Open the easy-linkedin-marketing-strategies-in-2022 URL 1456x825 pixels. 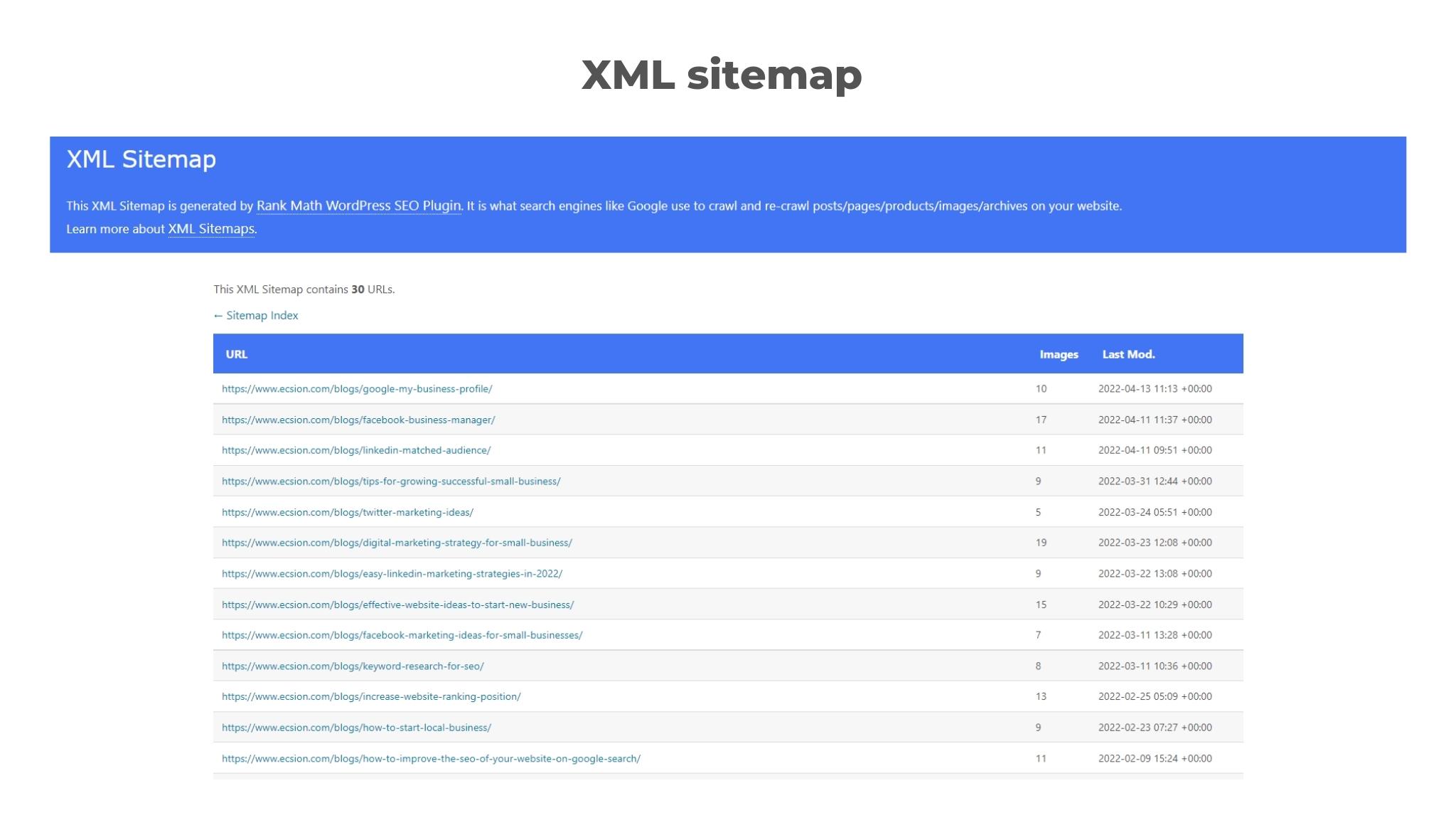(392, 573)
